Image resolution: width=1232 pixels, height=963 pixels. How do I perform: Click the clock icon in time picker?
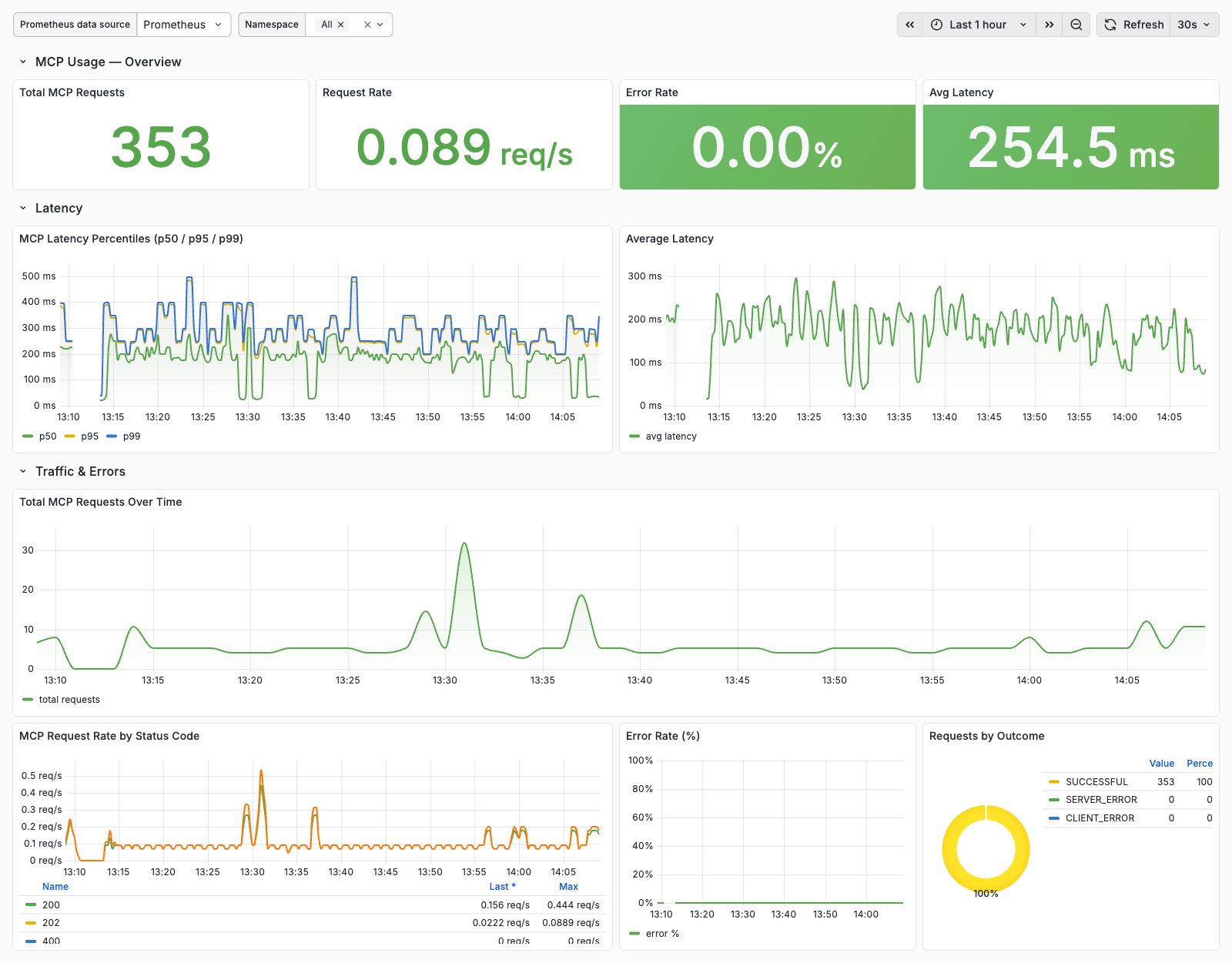coord(936,25)
